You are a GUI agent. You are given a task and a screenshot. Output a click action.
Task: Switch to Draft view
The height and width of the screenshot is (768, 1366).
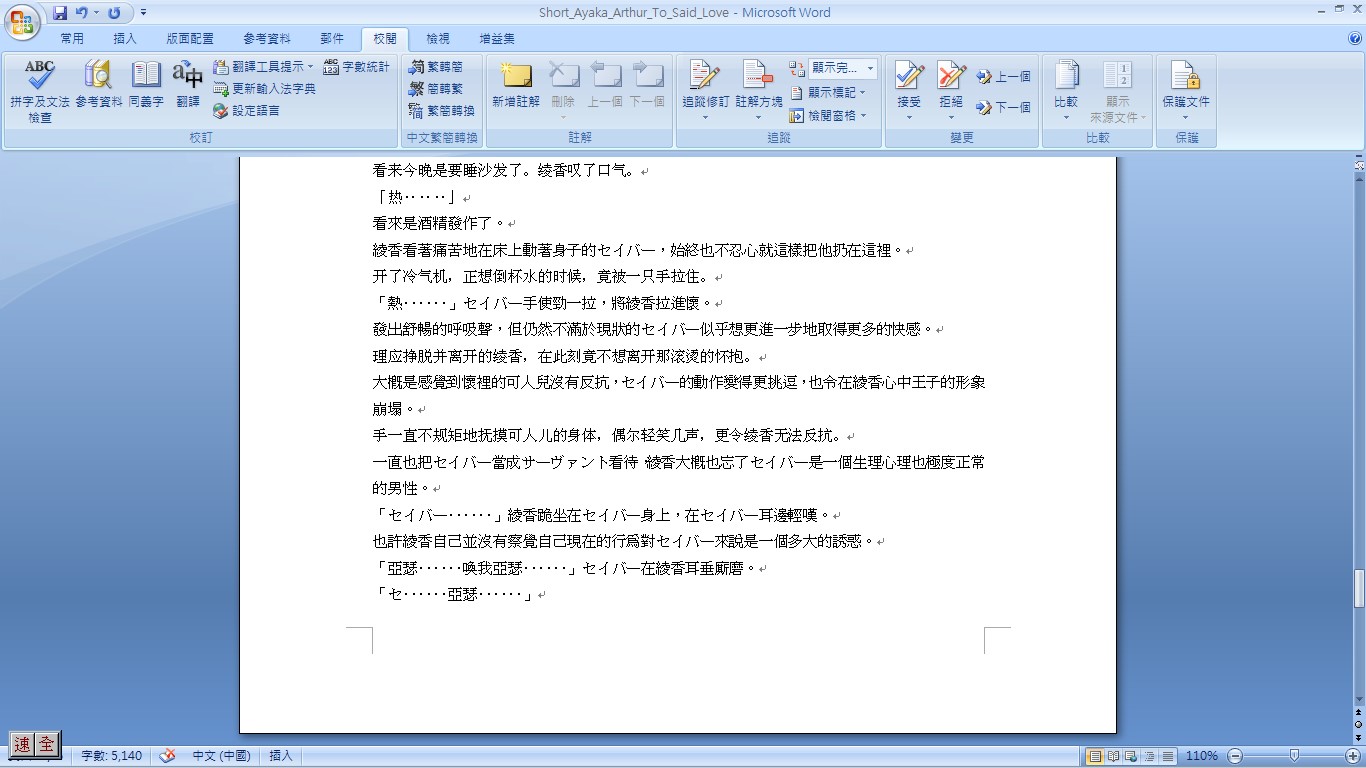(1167, 756)
